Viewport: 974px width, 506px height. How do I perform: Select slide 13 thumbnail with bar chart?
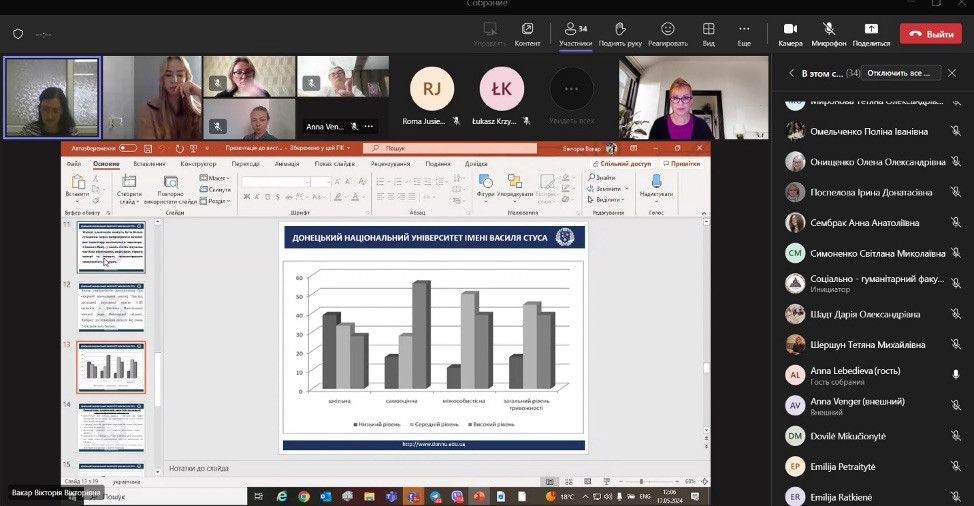pyautogui.click(x=111, y=367)
